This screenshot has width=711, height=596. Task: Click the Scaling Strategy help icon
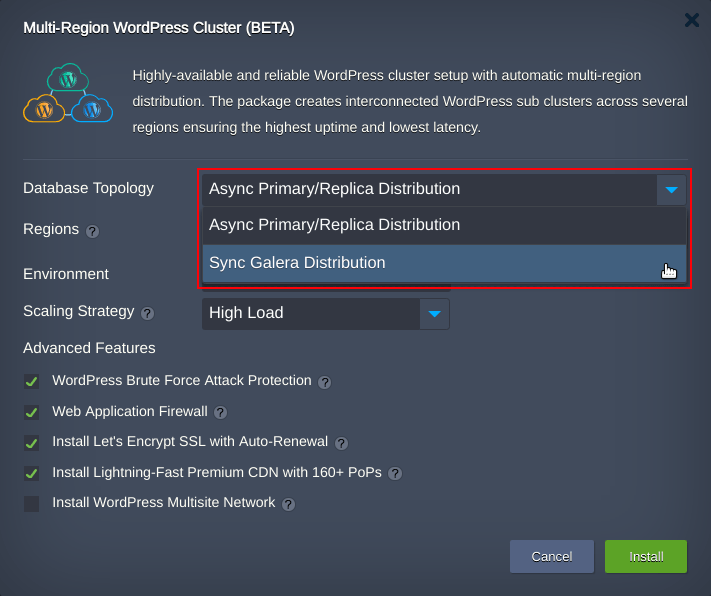pos(147,313)
